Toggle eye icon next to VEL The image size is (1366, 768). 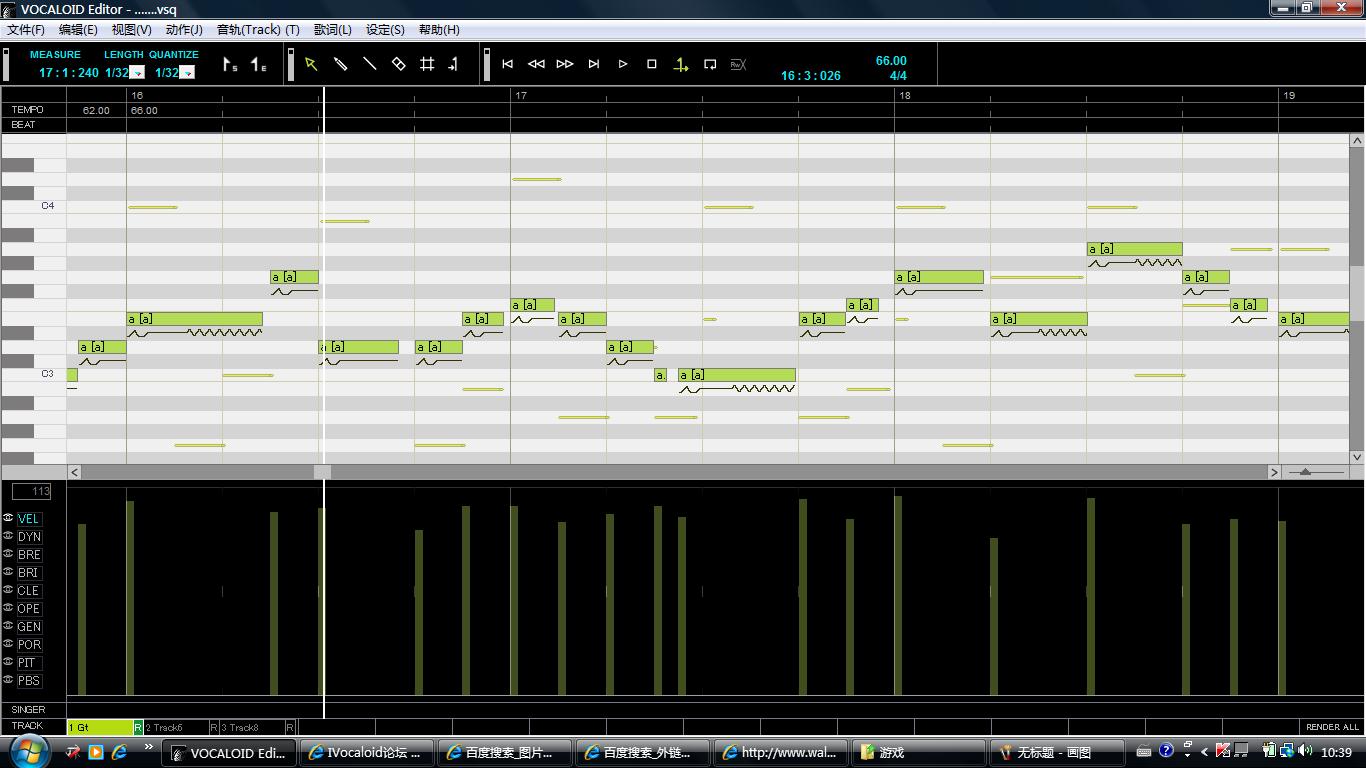pos(8,518)
